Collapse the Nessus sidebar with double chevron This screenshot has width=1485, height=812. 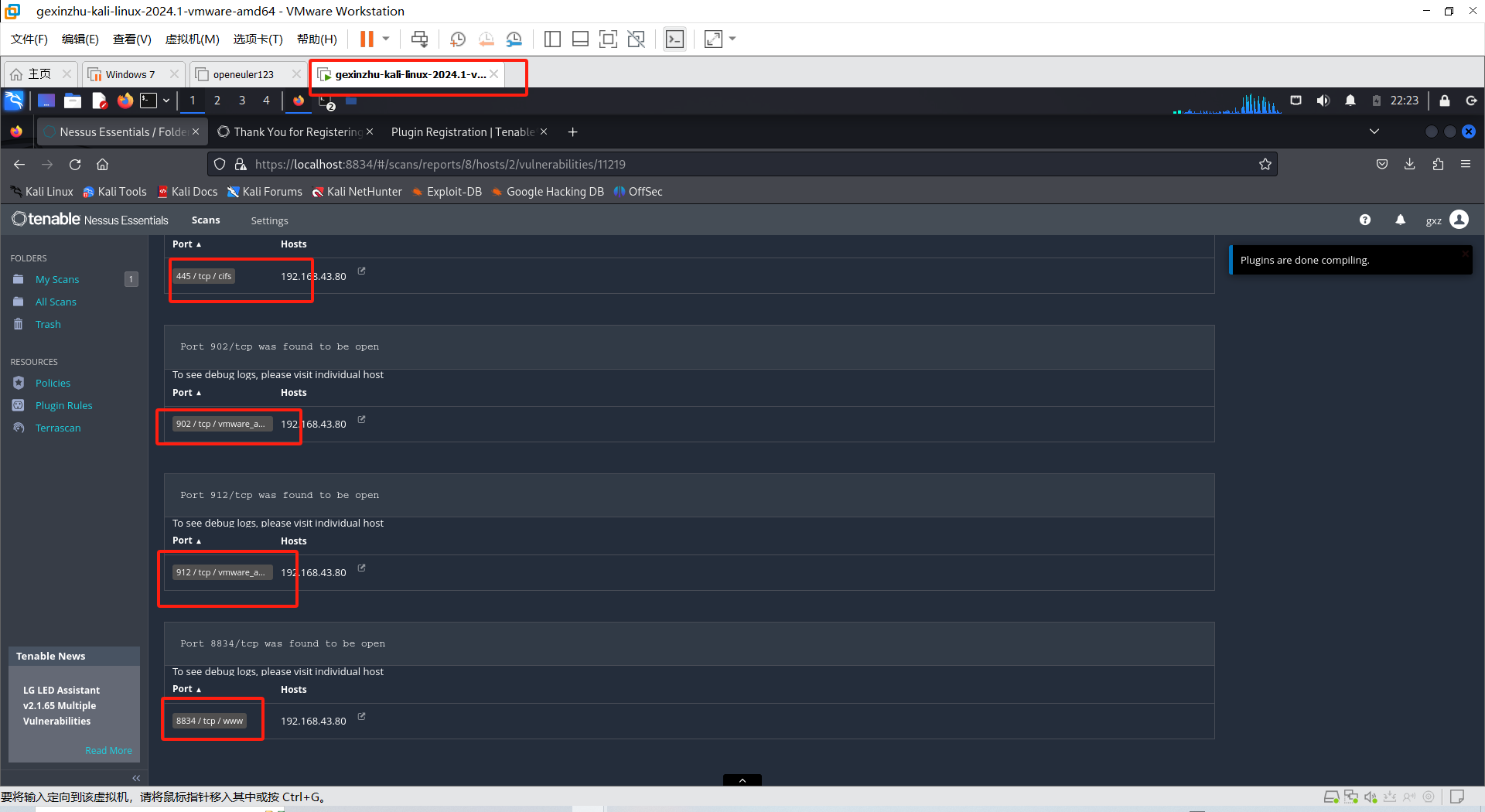pyautogui.click(x=136, y=778)
